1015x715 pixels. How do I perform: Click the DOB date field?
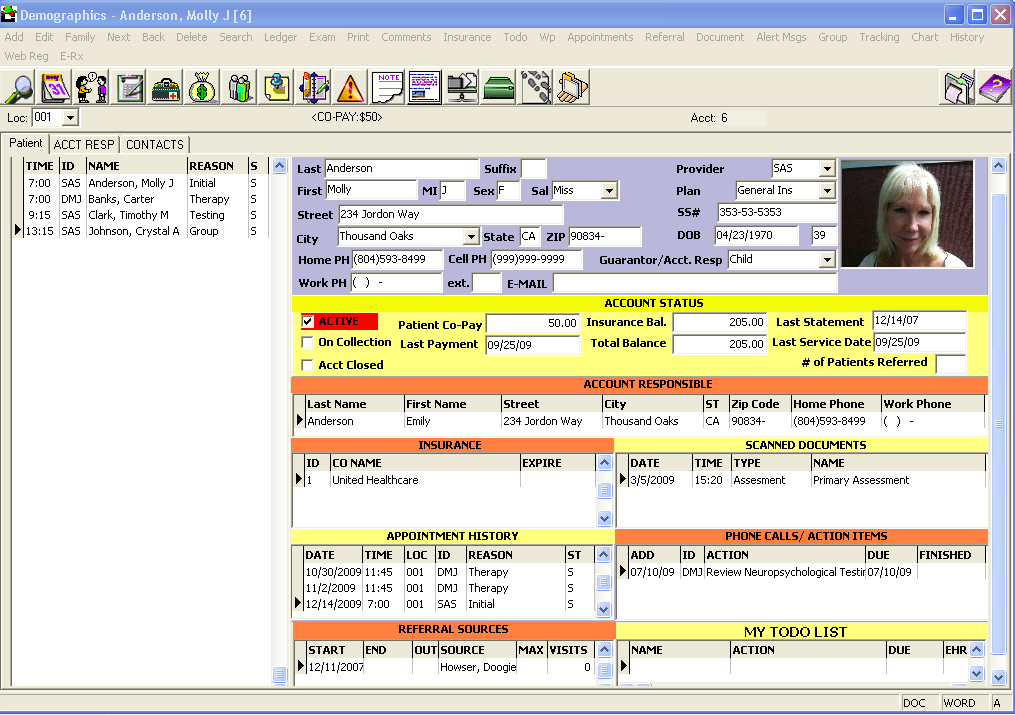point(756,236)
